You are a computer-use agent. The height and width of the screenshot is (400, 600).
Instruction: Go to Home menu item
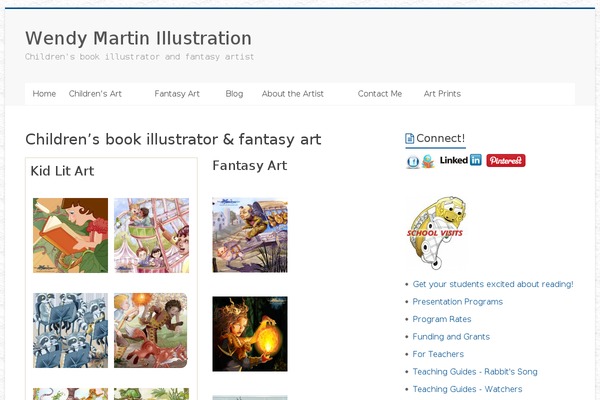(x=44, y=94)
